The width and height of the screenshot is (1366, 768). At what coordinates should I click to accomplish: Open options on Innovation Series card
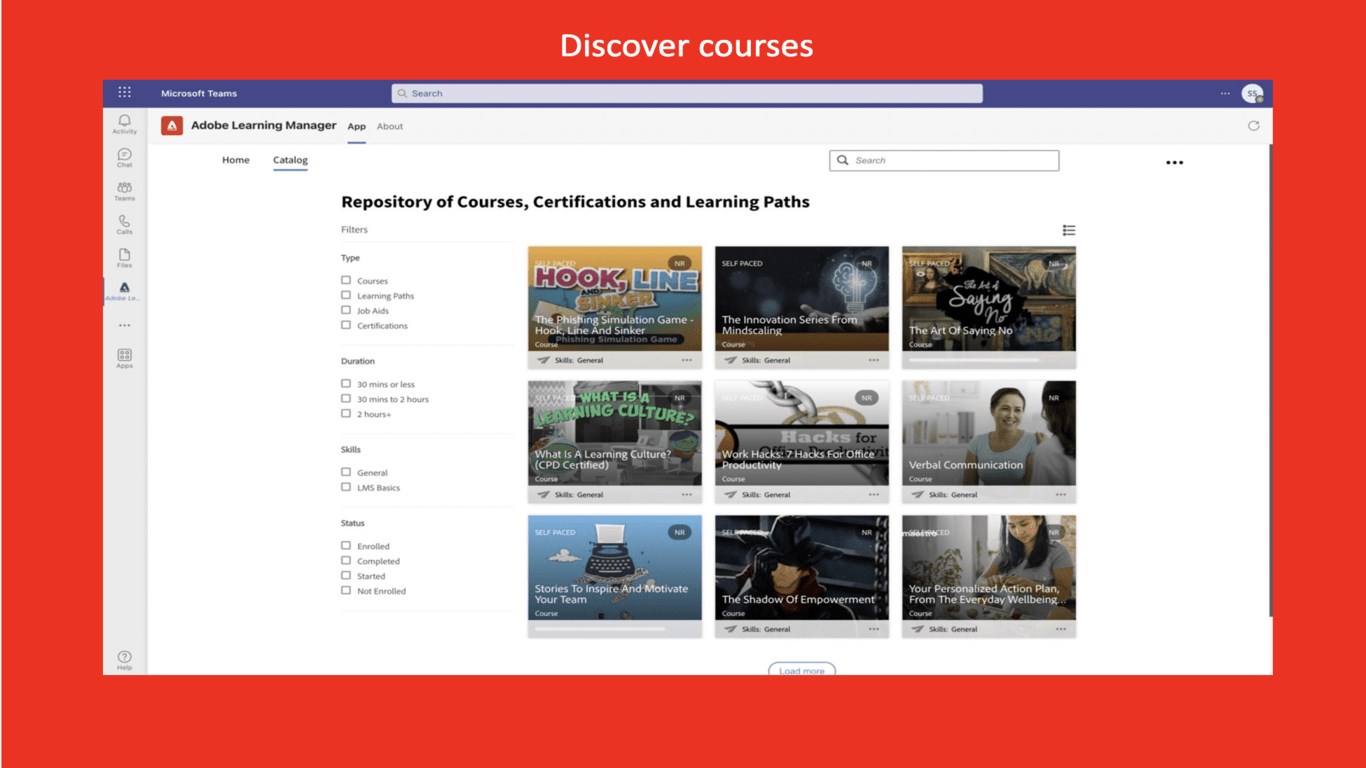point(873,360)
